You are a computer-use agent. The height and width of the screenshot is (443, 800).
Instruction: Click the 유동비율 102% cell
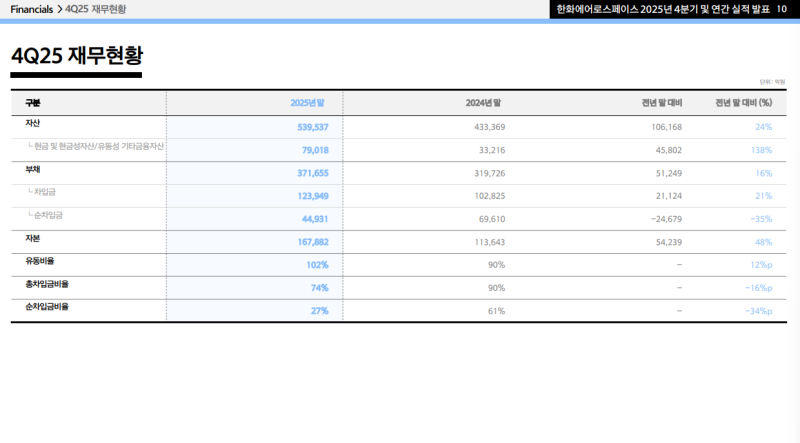click(317, 265)
